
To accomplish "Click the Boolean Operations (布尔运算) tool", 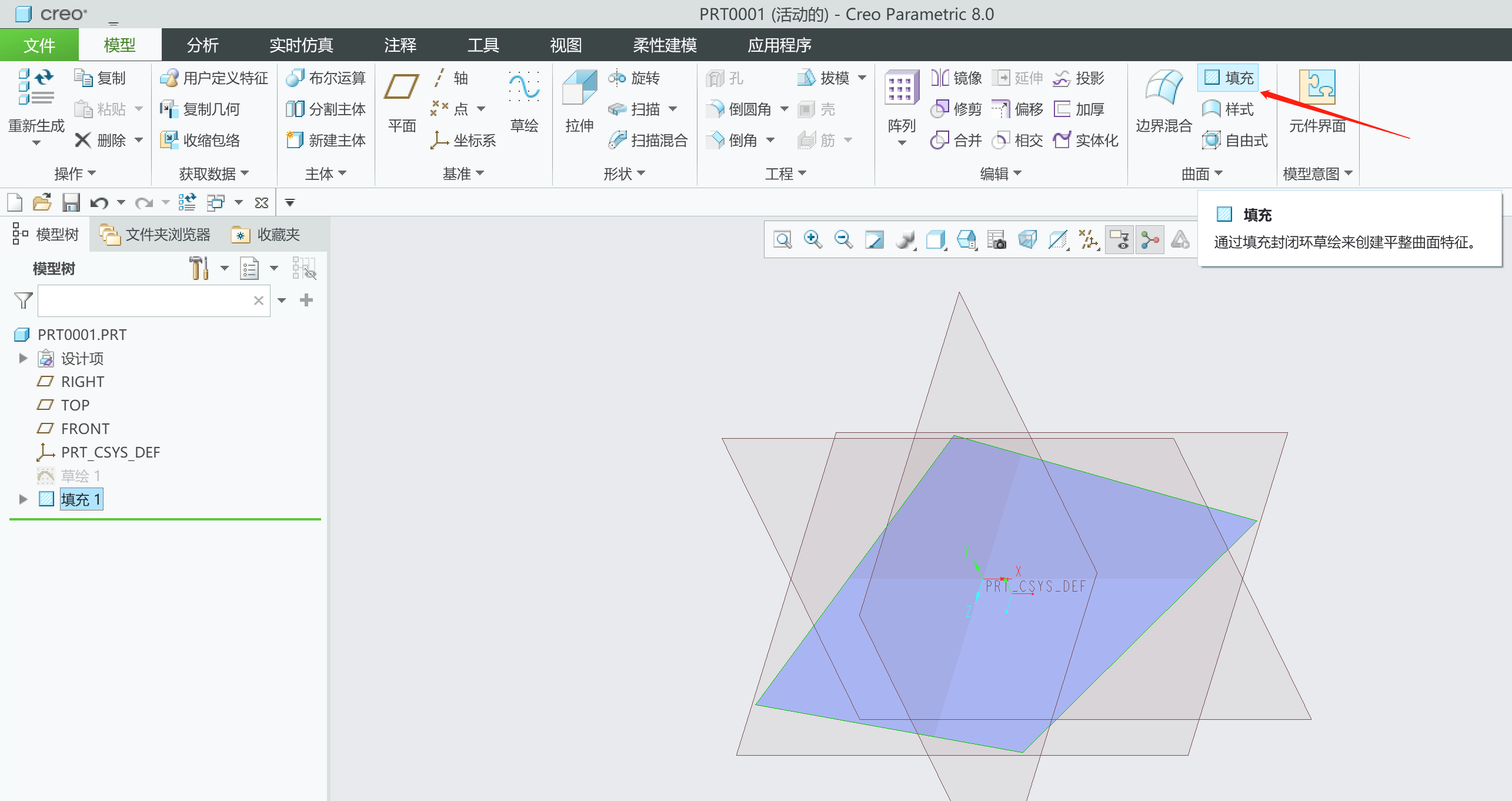I will (x=326, y=78).
